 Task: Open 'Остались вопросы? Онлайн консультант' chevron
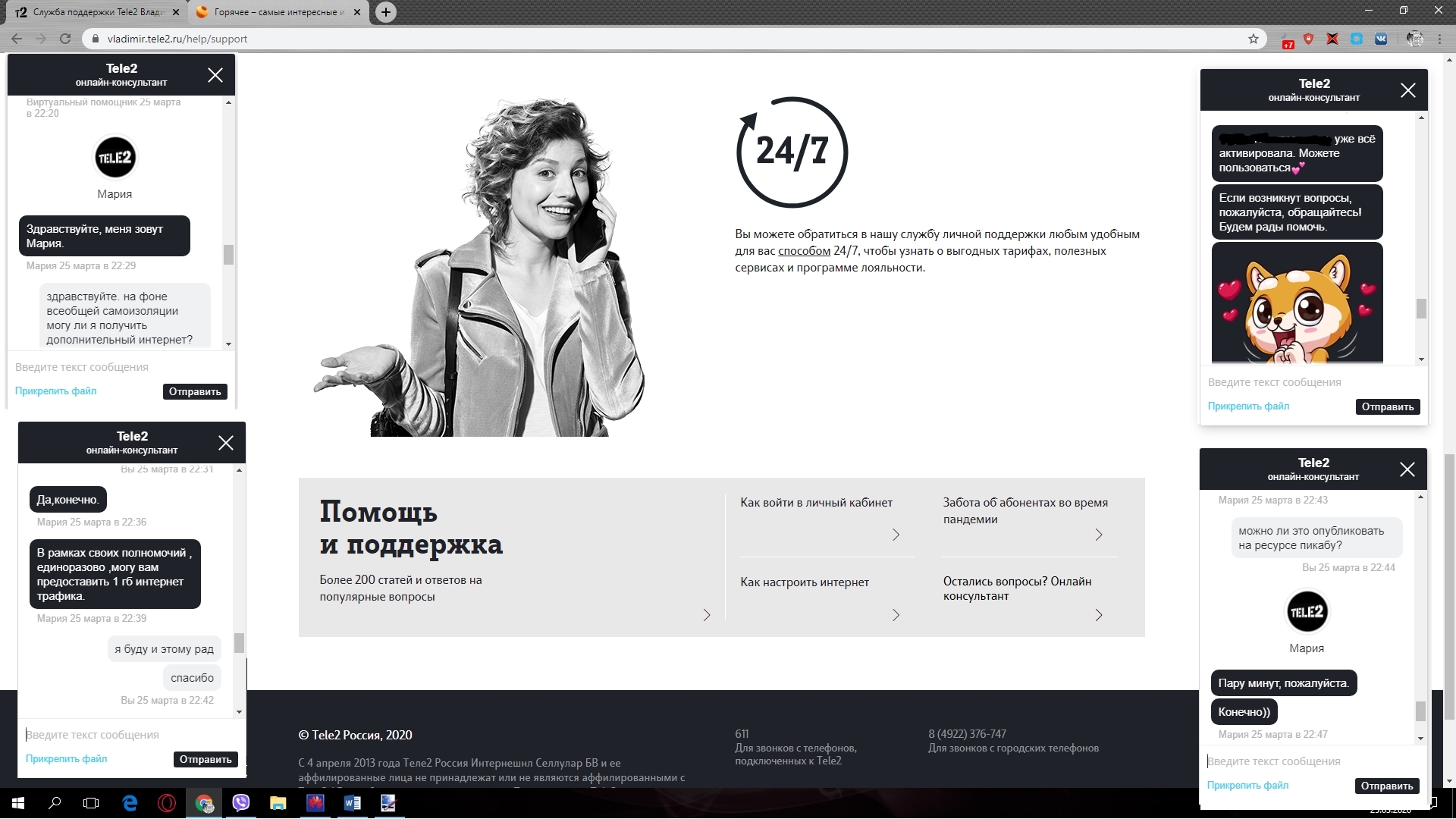(x=1098, y=615)
